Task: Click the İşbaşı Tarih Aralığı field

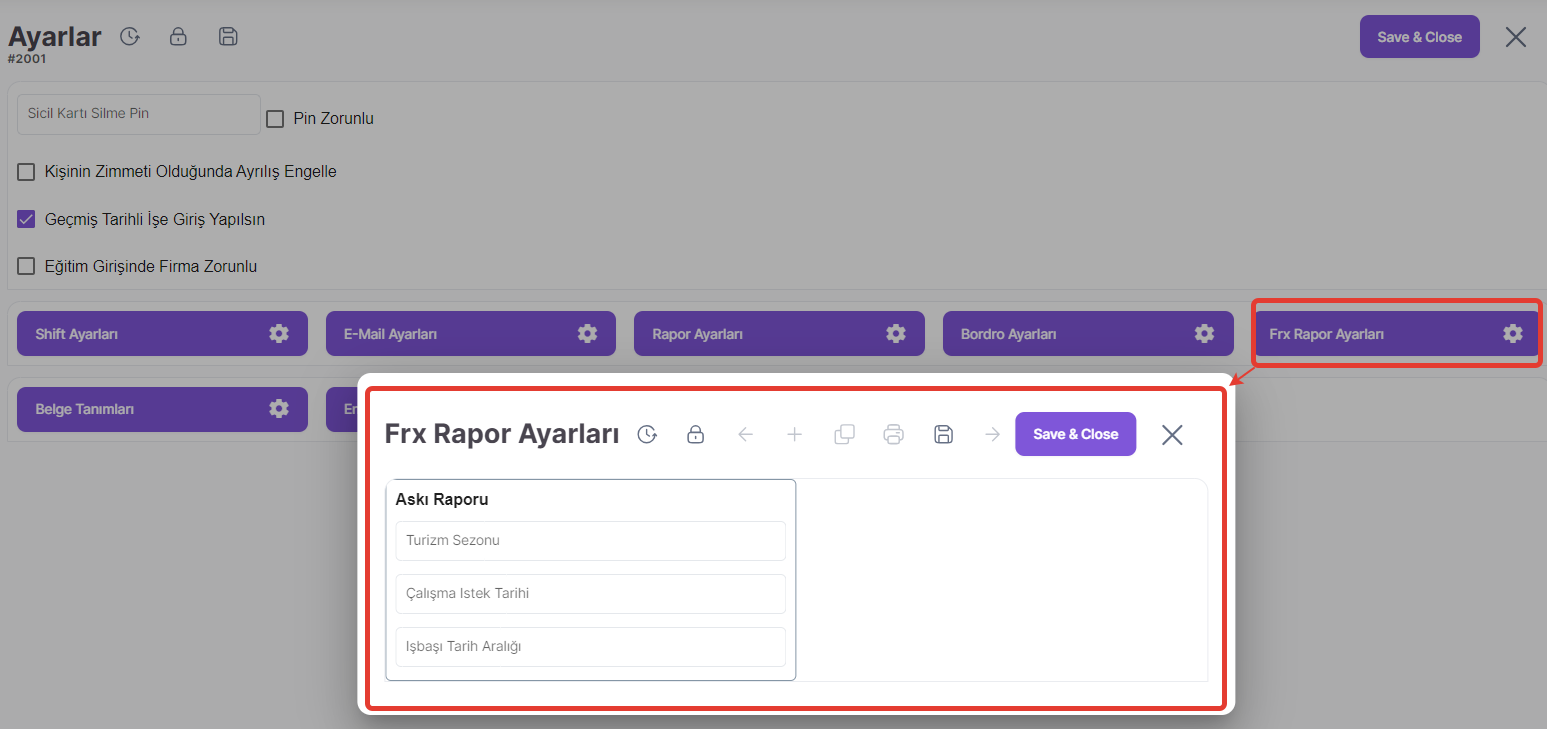Action: 590,647
